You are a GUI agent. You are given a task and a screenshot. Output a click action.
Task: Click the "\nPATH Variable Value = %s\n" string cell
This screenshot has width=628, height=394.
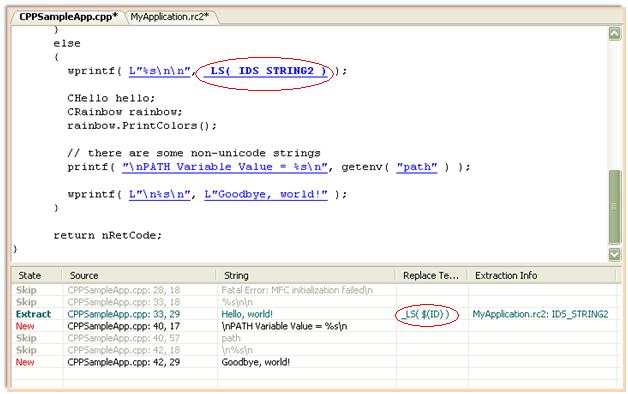(284, 326)
